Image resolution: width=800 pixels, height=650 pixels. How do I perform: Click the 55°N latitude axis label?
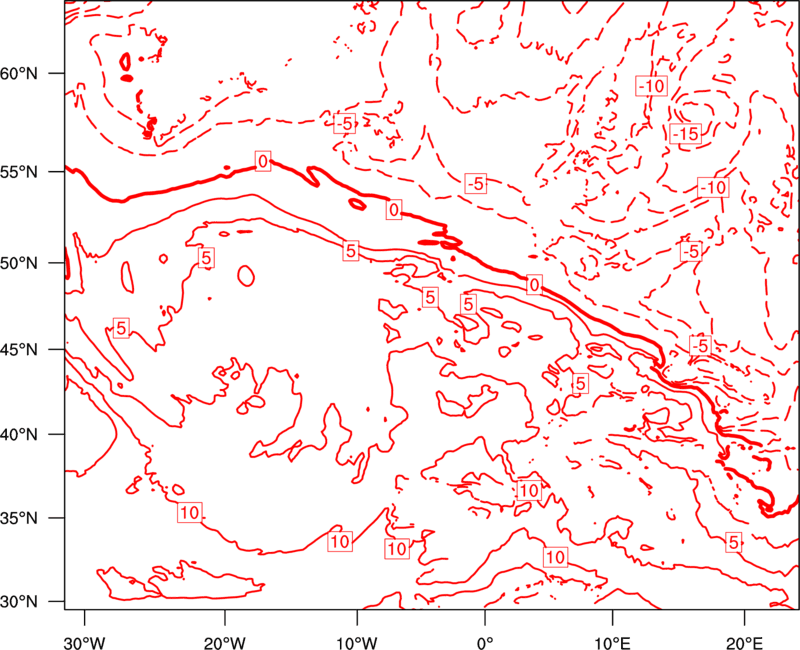(19, 171)
